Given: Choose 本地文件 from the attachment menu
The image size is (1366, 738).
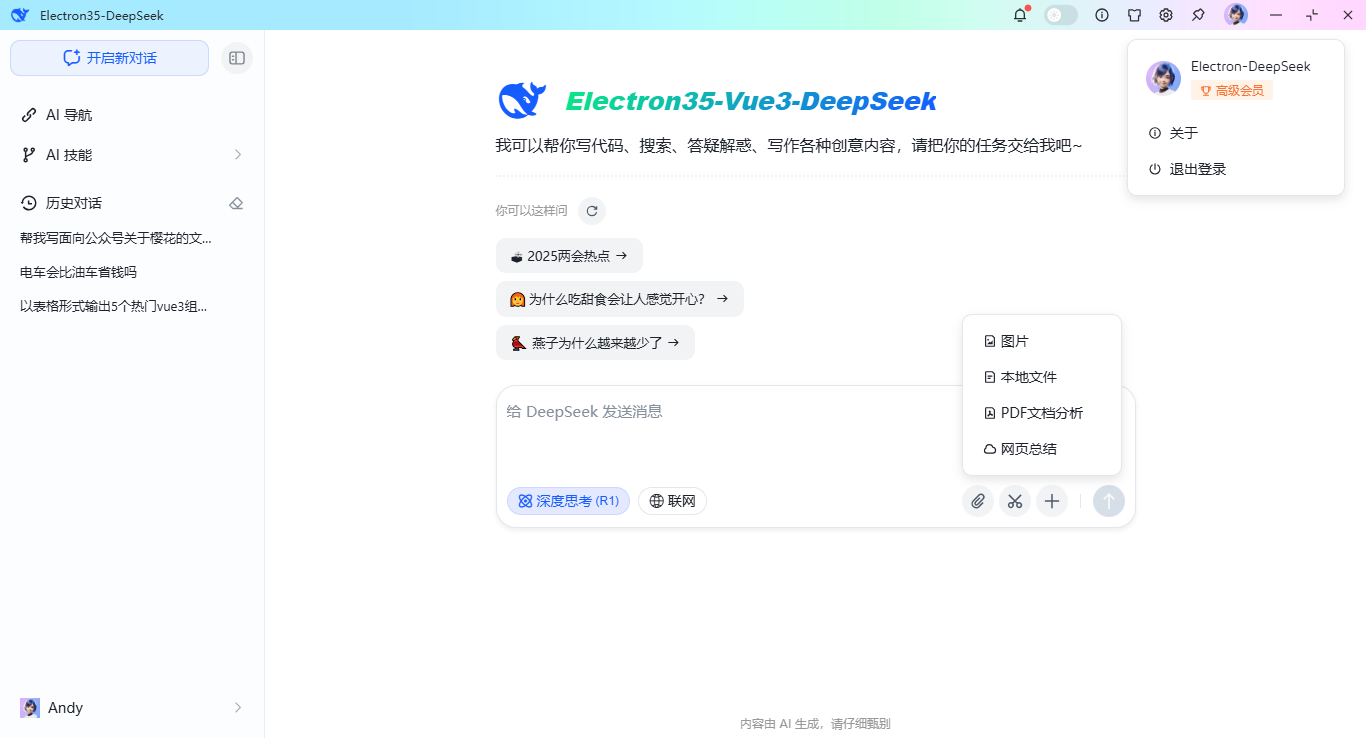Looking at the screenshot, I should 1042,377.
